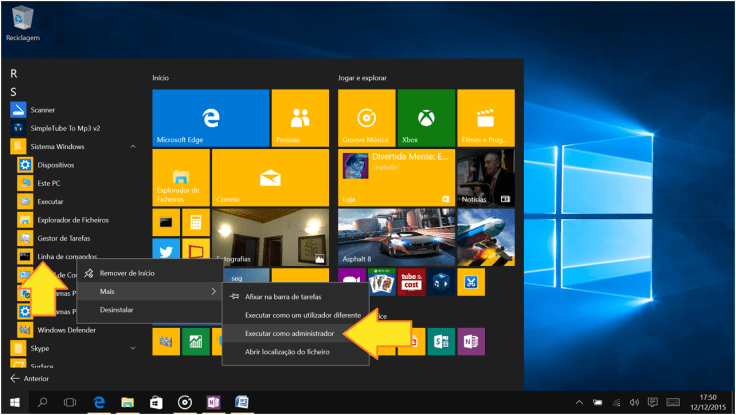
Task: Open the Correio mail tile
Action: coord(269,178)
